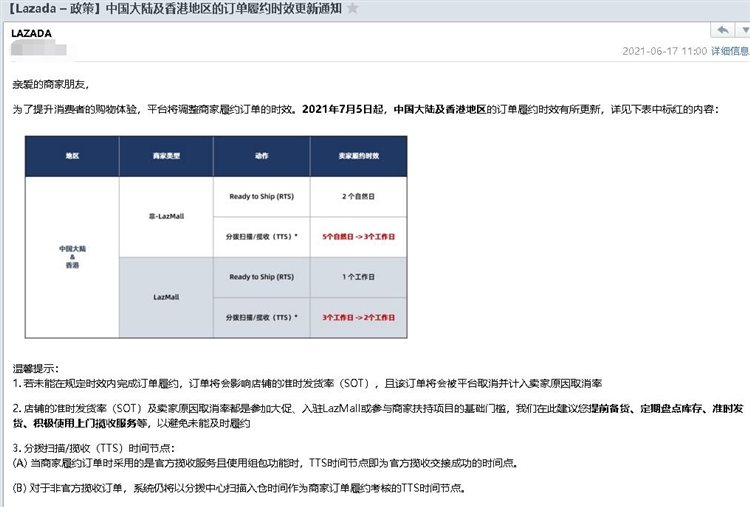Star this email with the star icon
The height and width of the screenshot is (507, 750).
[x=353, y=8]
